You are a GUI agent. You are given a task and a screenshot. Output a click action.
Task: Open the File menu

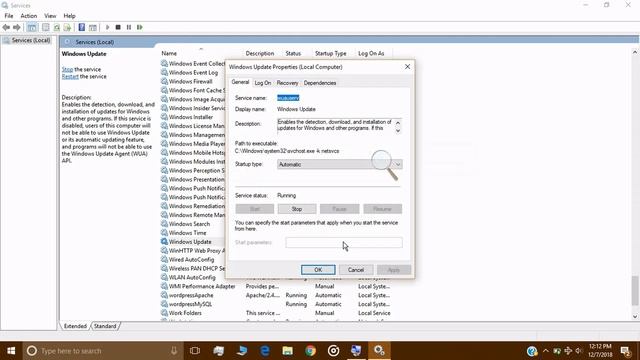click(9, 16)
